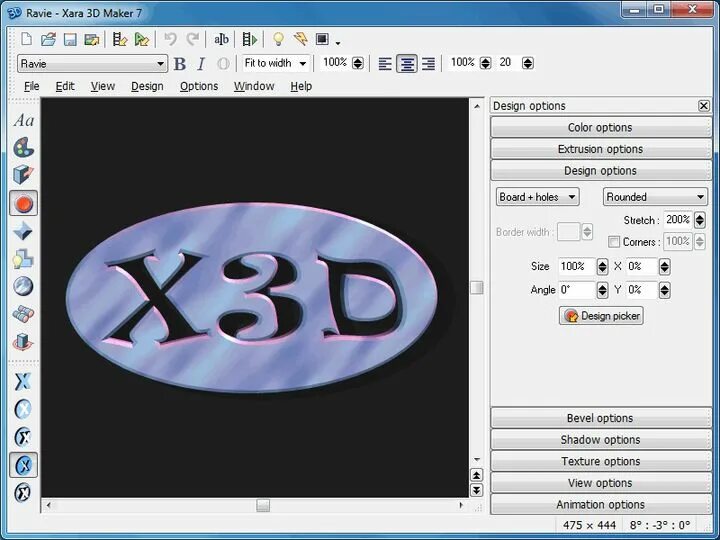Open the File menu
The image size is (720, 540).
pyautogui.click(x=32, y=86)
